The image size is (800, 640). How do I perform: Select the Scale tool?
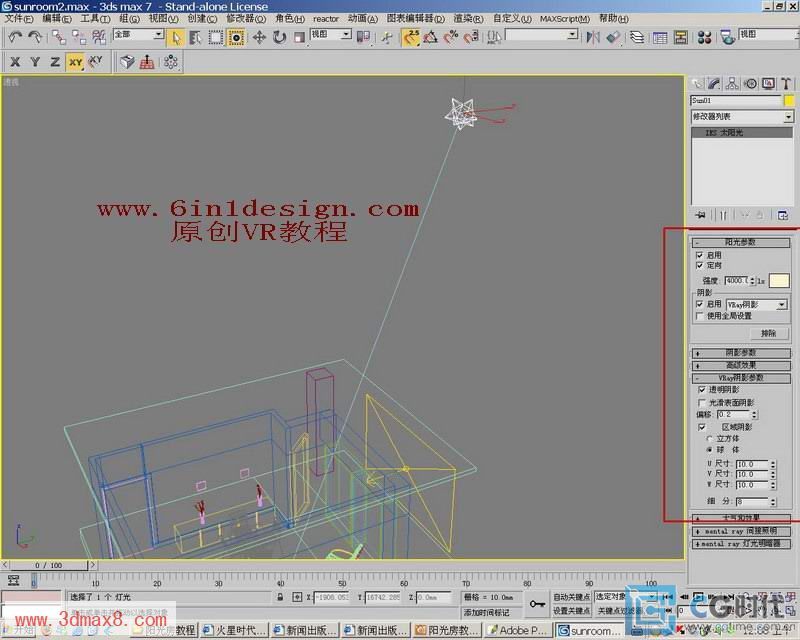(299, 38)
